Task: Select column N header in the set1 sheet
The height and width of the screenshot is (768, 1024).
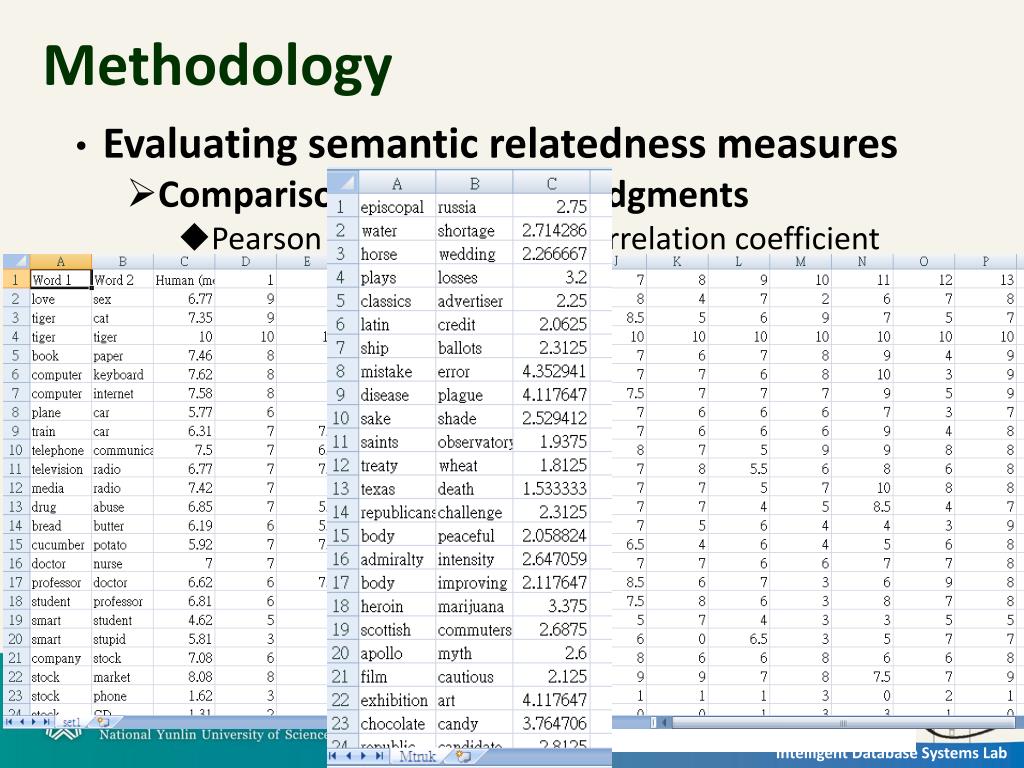Action: point(862,261)
